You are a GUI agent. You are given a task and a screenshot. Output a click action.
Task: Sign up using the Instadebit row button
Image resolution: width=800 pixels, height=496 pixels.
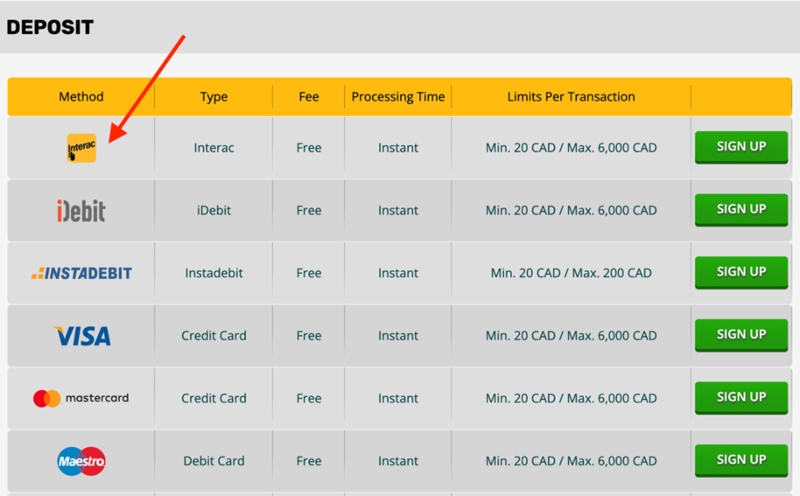click(741, 272)
